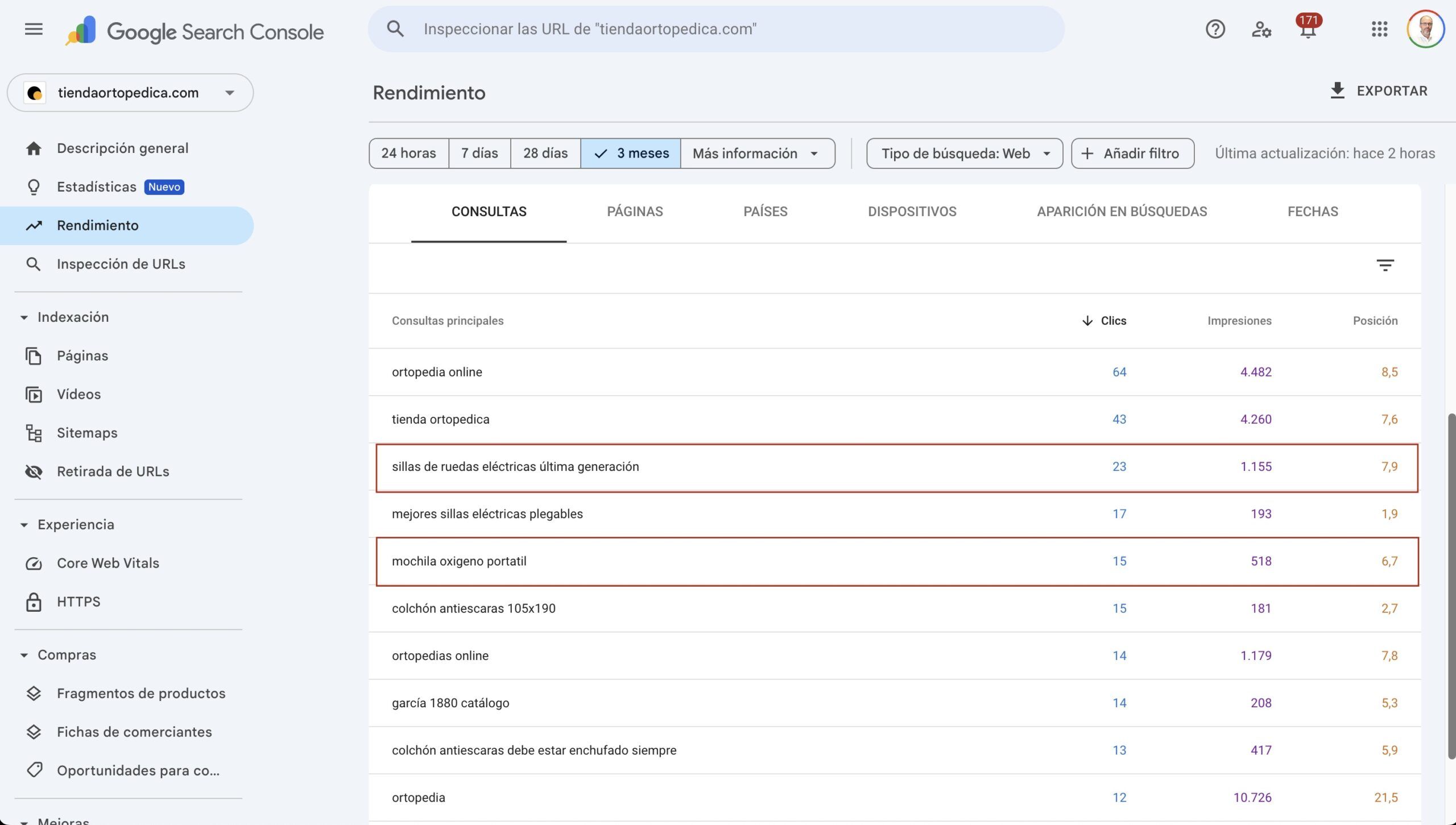Expand the Mejoras section
Screen dimensions: 1456x825
click(55, 820)
